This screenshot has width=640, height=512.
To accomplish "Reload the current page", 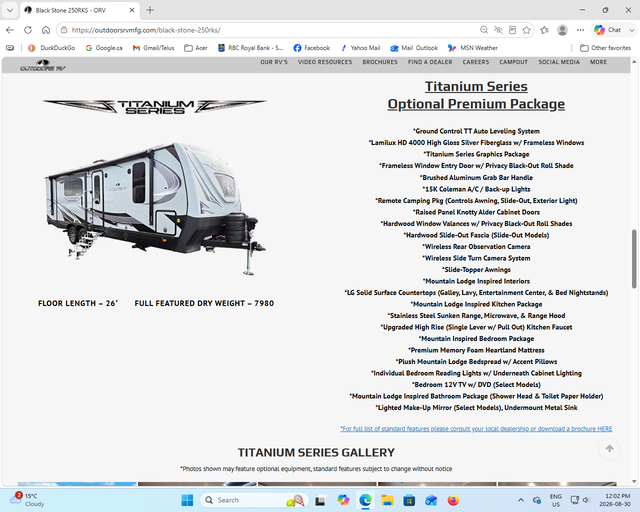I will 28,30.
